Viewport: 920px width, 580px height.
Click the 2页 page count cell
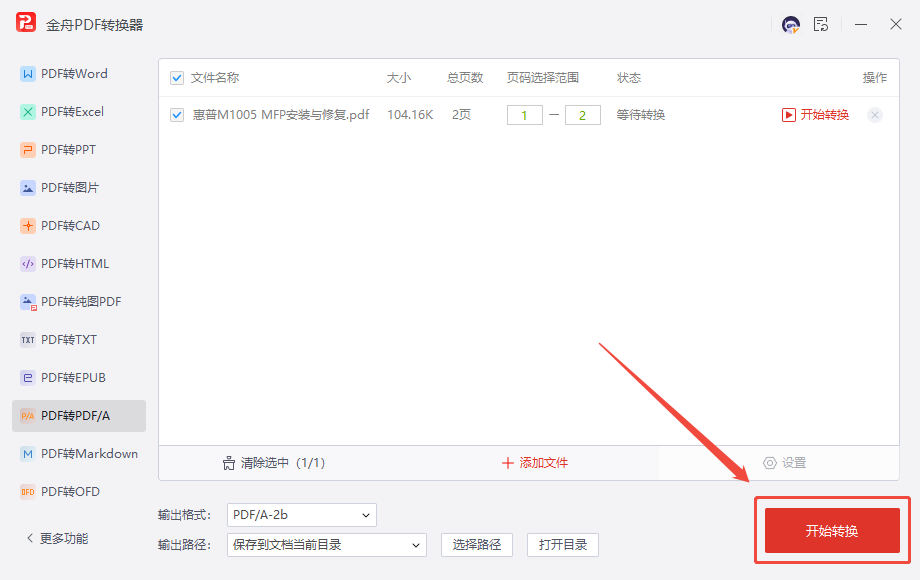tap(461, 115)
